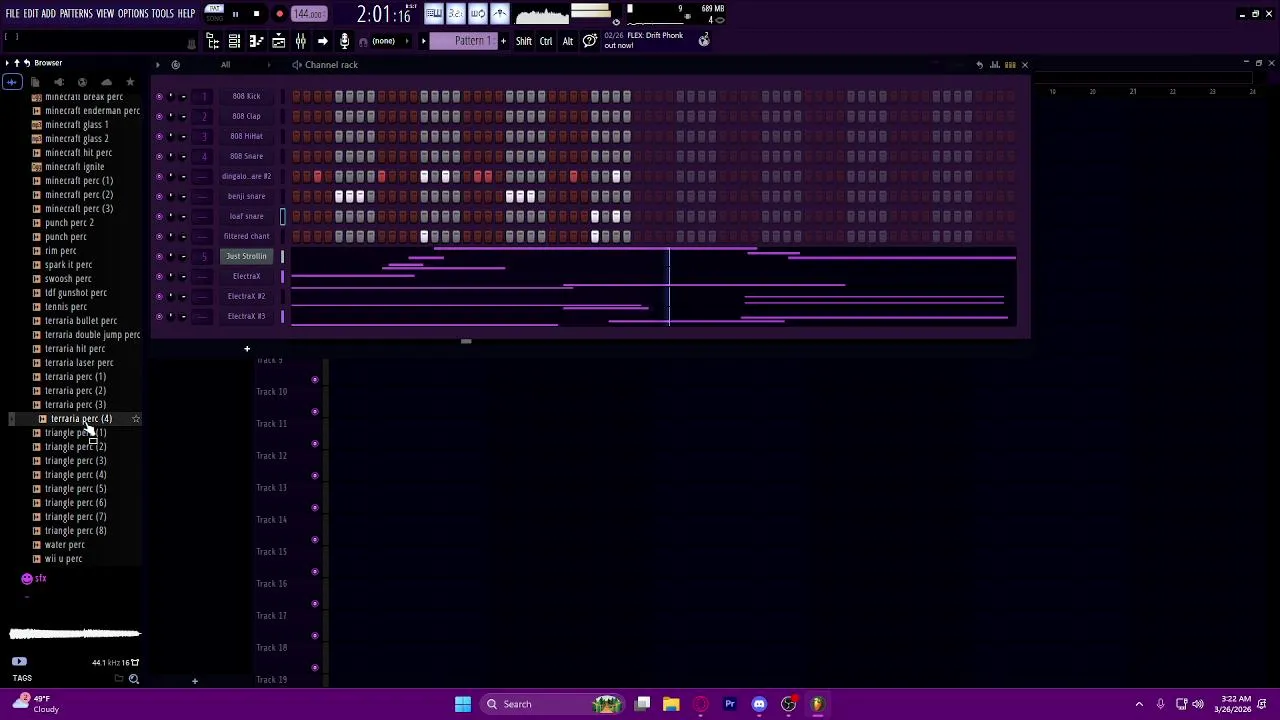Open arrow menu left of Pattern 1
The height and width of the screenshot is (720, 1280).
[x=424, y=41]
